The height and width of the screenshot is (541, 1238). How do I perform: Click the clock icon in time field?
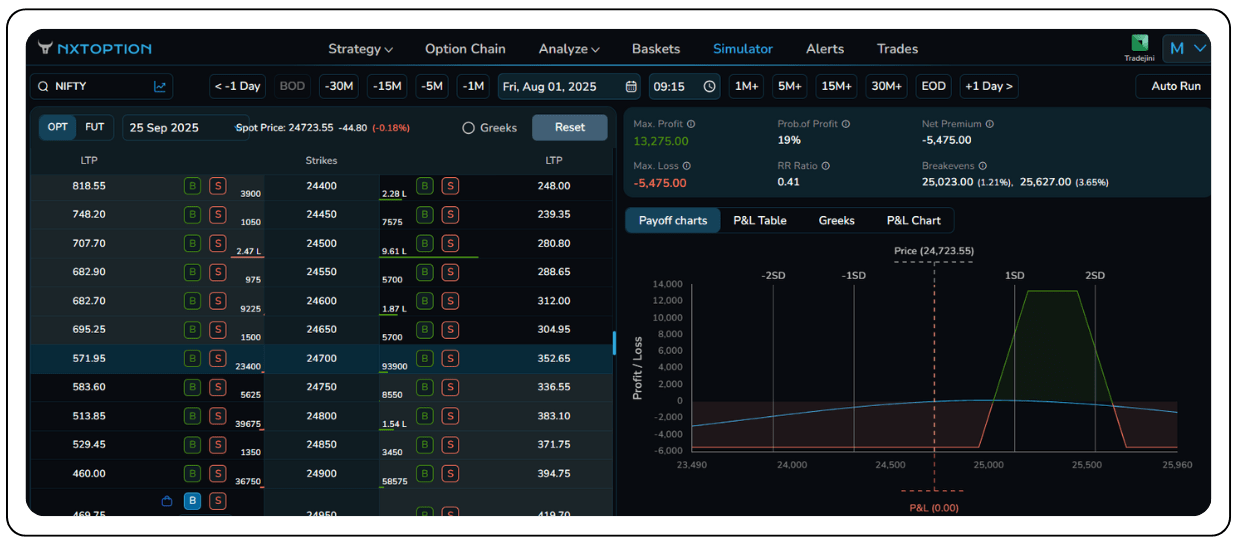coord(709,87)
